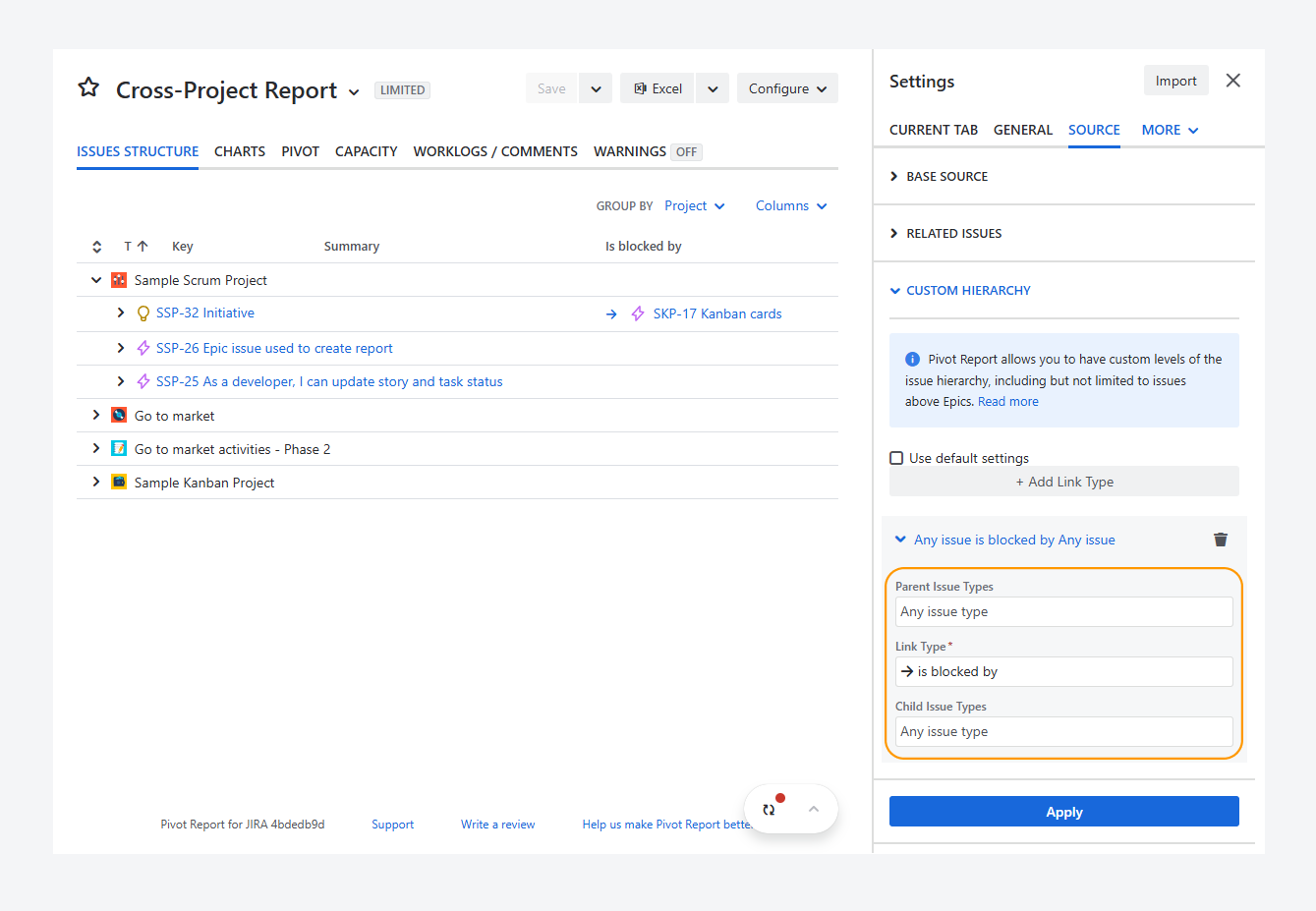Screen dimensions: 1316x911
Task: Open the Write a review link
Action: [x=498, y=825]
